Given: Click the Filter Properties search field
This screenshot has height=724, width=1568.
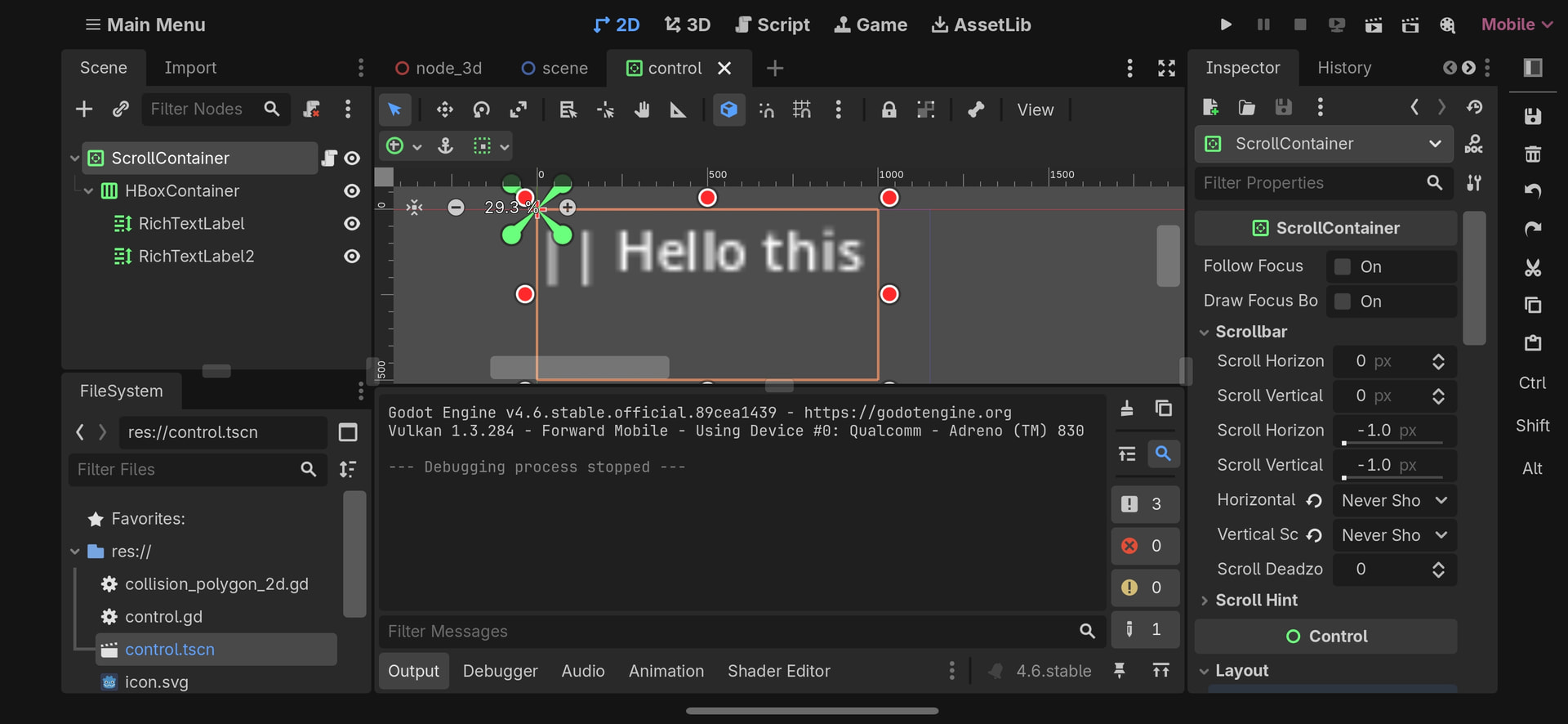Looking at the screenshot, I should 1311,183.
